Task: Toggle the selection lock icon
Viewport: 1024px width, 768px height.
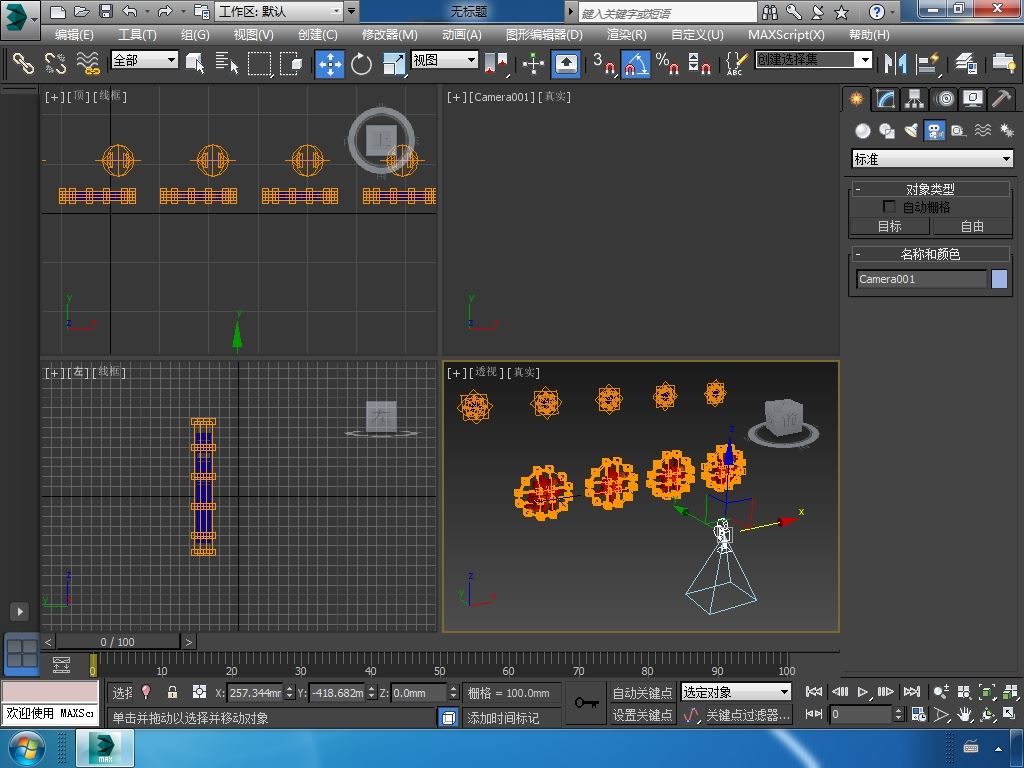Action: [x=172, y=692]
